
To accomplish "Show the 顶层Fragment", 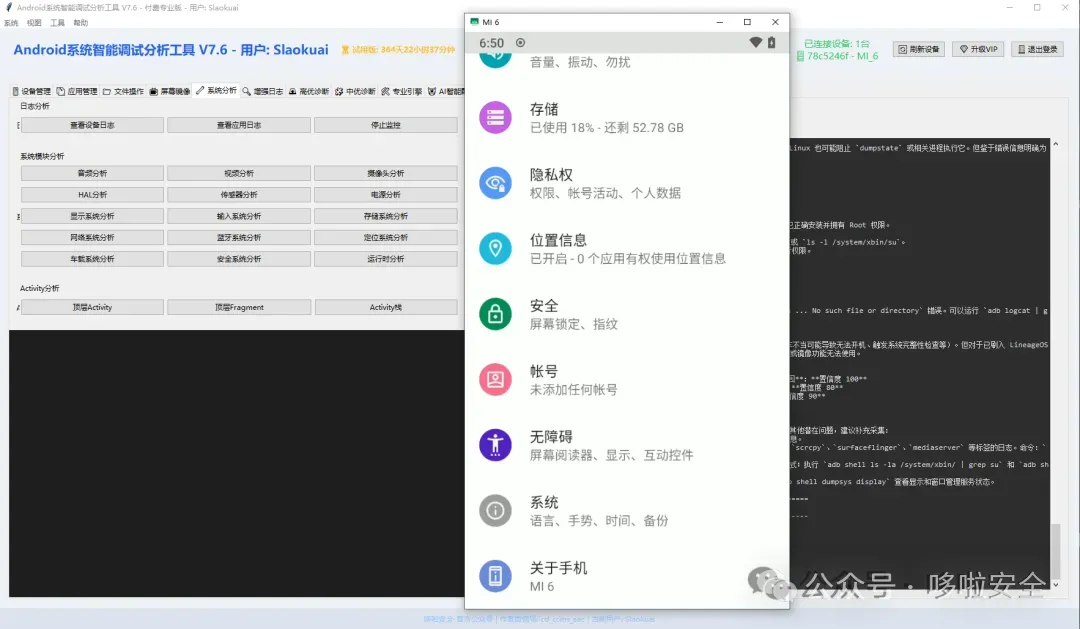I will point(239,307).
